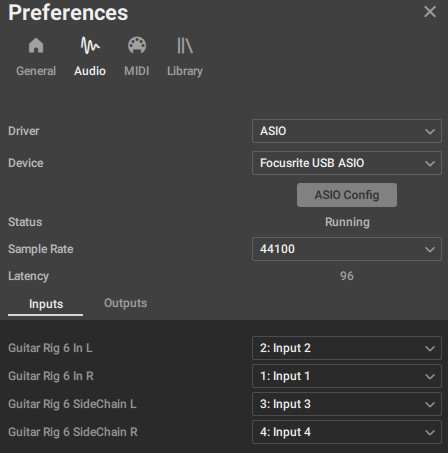
Task: Open the Guitar Rig 6 In L input dropdown
Action: tap(347, 348)
